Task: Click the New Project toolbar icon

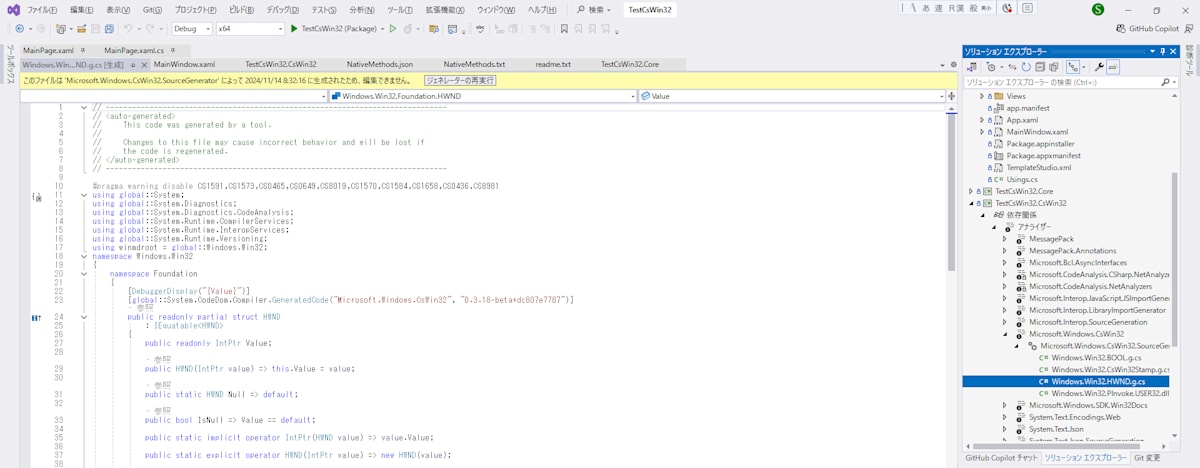Action: [62, 29]
